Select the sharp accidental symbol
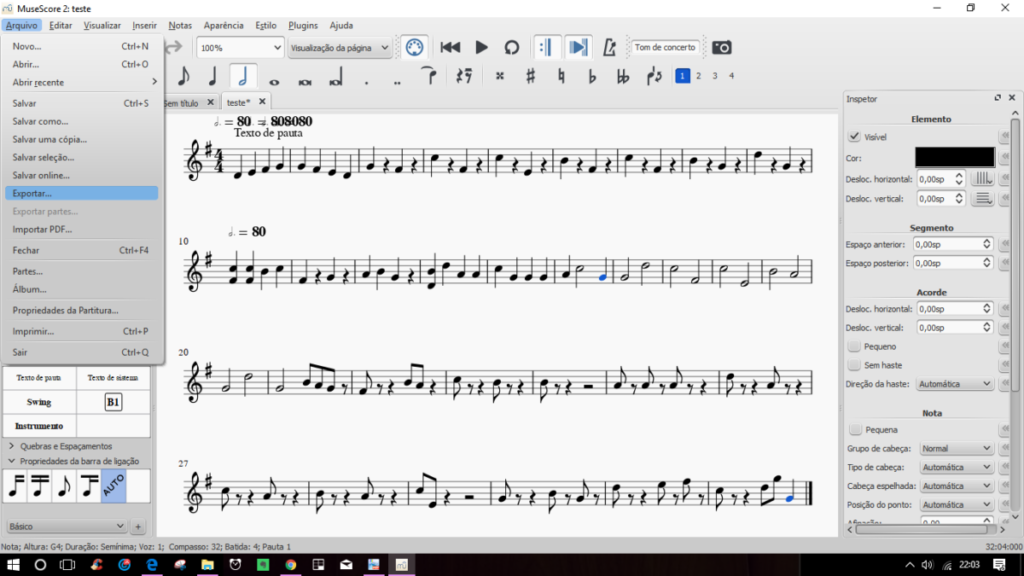Viewport: 1024px width, 576px height. [530, 76]
